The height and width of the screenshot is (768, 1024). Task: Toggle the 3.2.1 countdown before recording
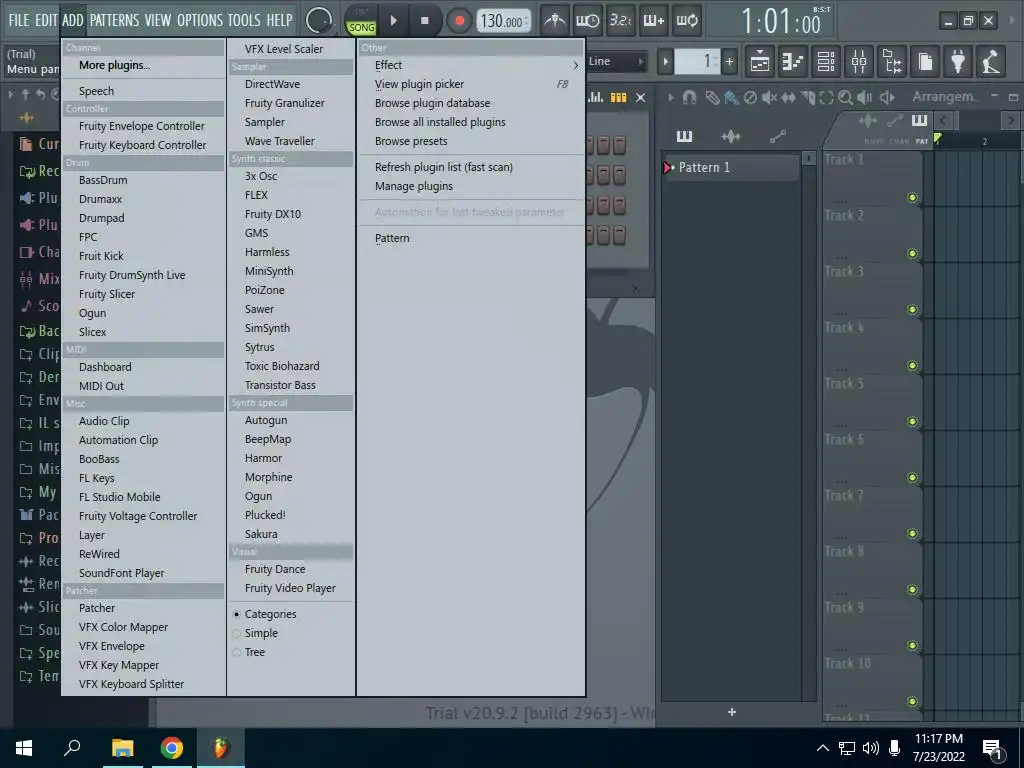point(620,21)
